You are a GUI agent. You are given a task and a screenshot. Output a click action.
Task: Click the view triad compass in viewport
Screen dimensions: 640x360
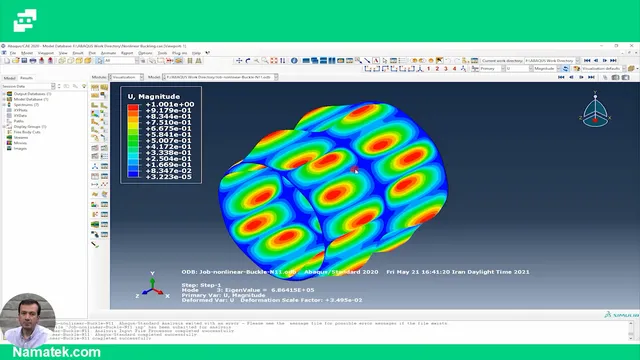pyautogui.click(x=595, y=110)
